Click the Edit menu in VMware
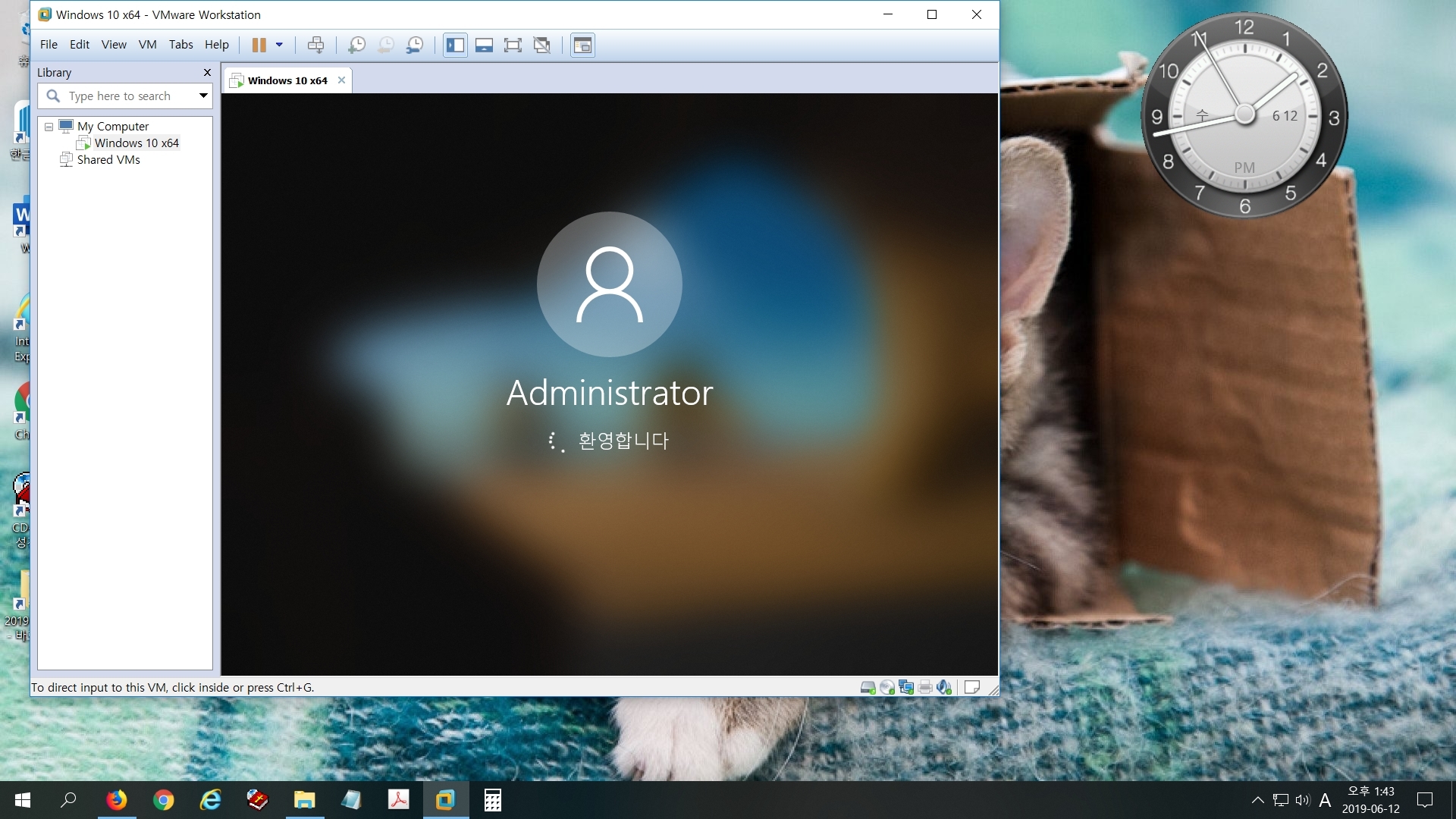This screenshot has width=1456, height=819. point(78,44)
